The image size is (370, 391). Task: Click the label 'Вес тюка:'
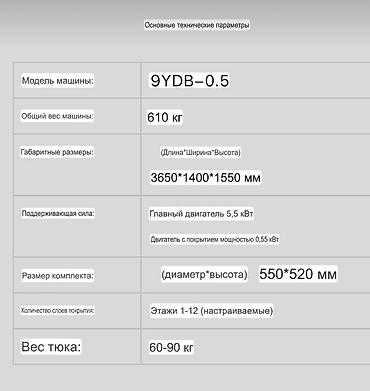[x=51, y=347]
